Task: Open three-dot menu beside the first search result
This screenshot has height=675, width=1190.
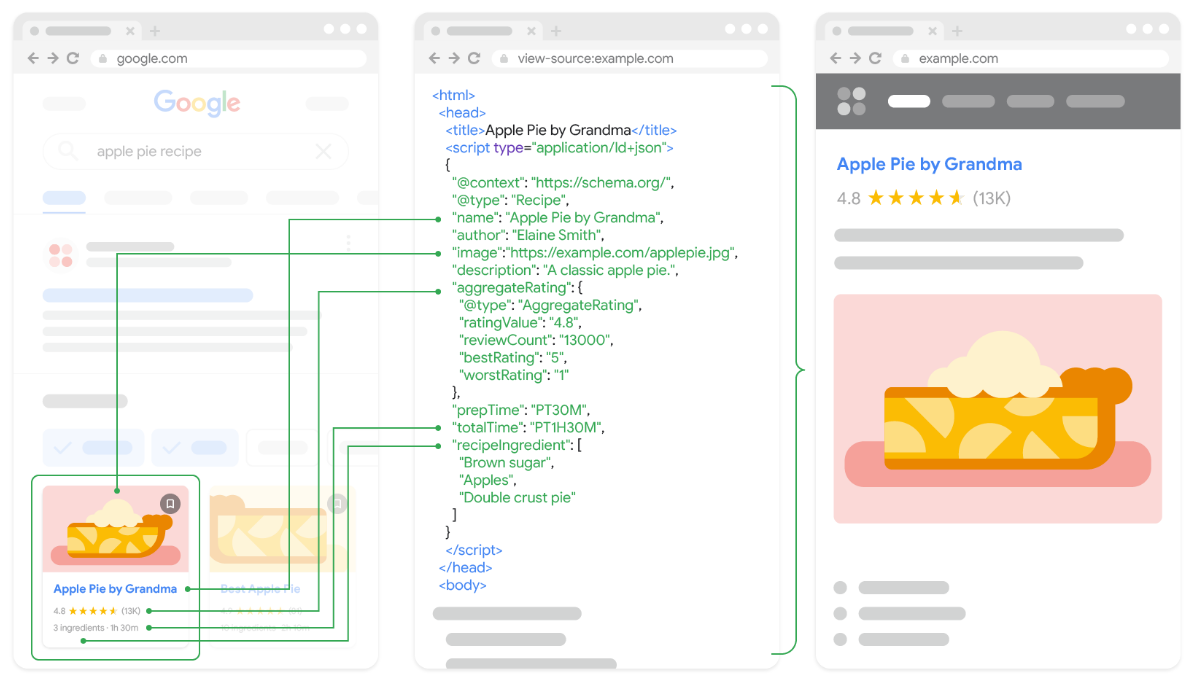Action: pos(348,243)
